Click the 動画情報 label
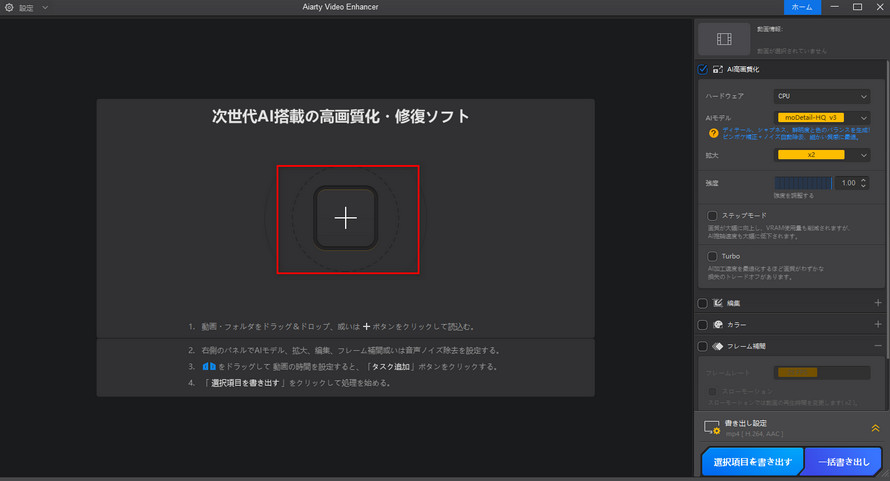Image resolution: width=890 pixels, height=481 pixels. [x=770, y=29]
